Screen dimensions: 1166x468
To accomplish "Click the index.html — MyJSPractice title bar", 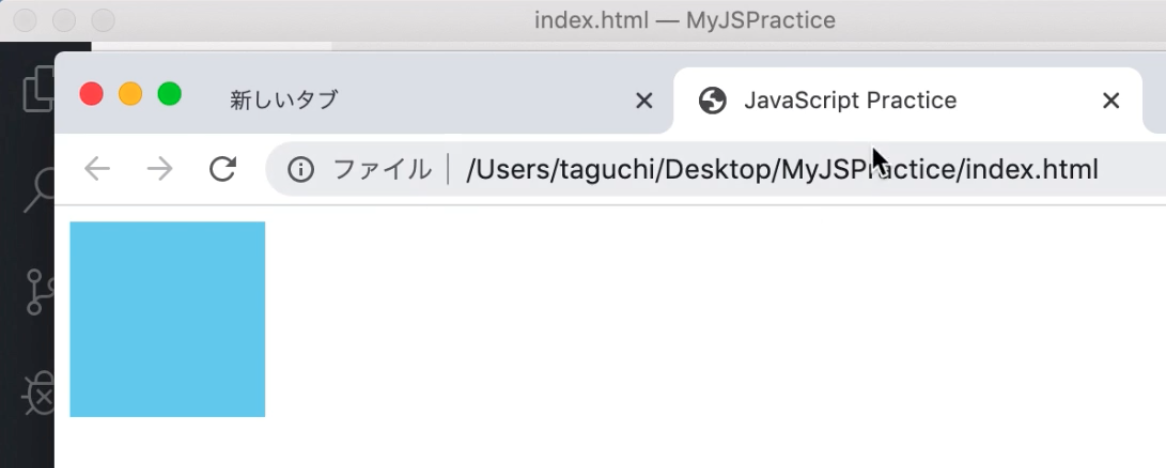I will click(685, 20).
